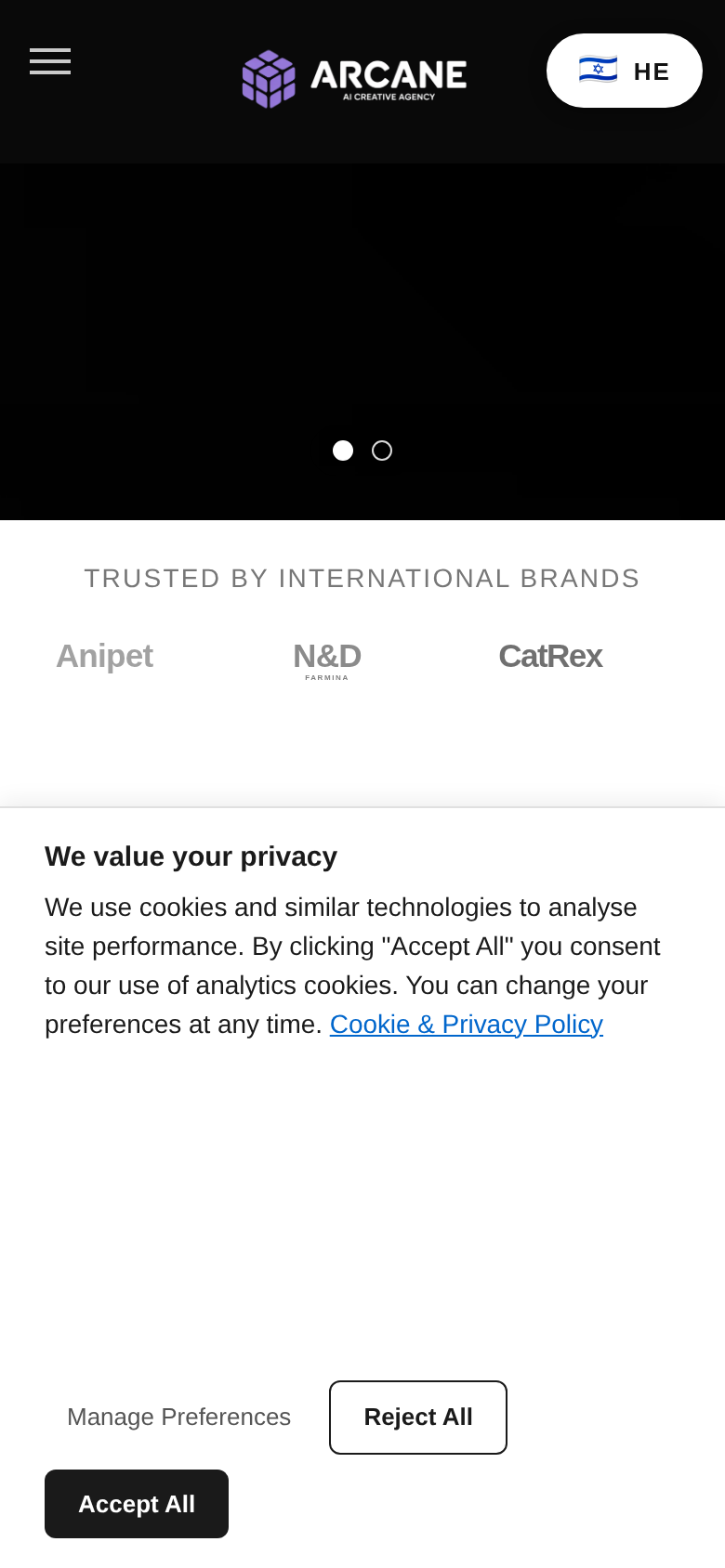This screenshot has width=725, height=1568.
Task: Click the ARCANE AI Creative Agency wordmark
Action: [389, 79]
